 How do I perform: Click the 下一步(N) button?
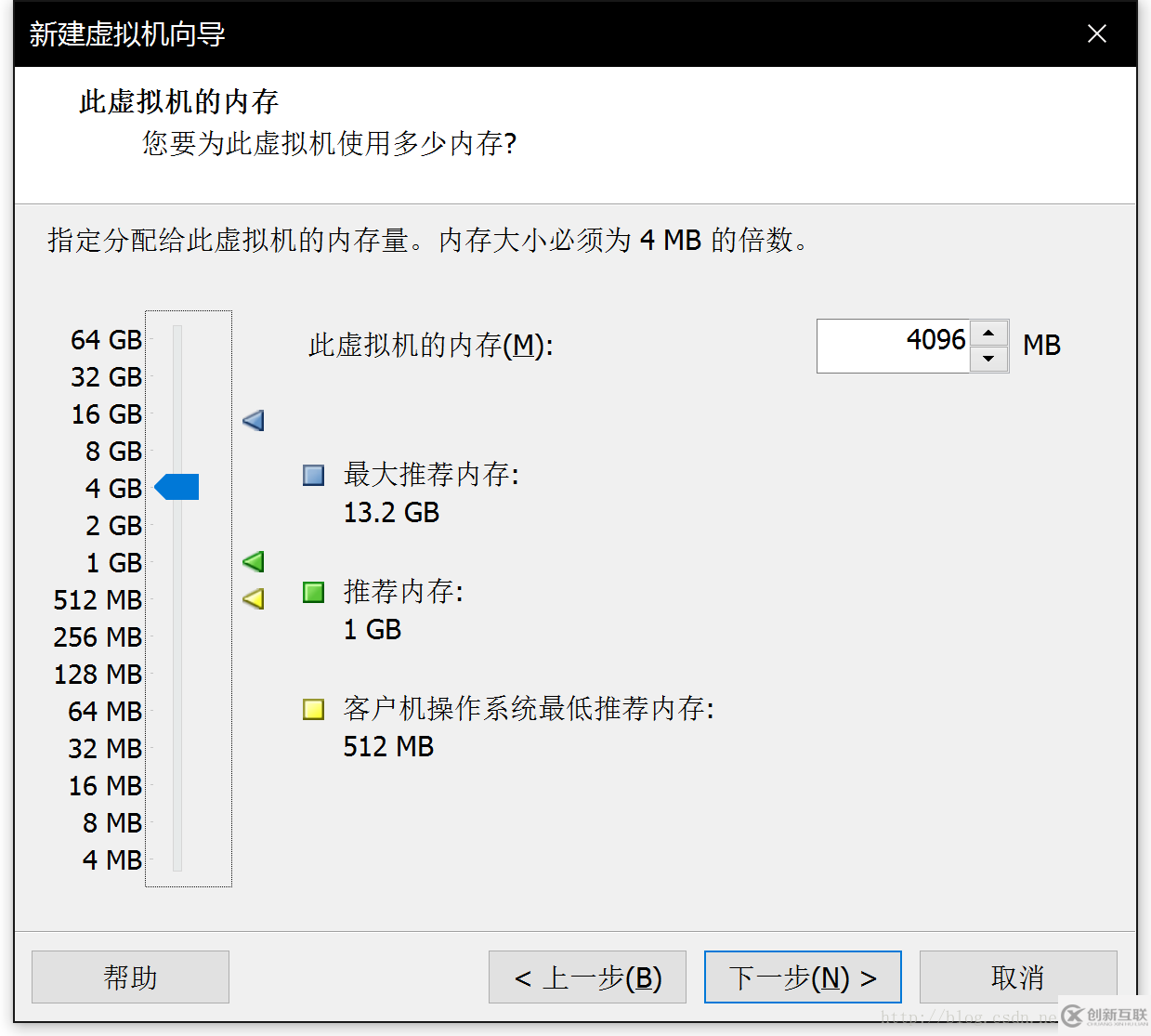[x=802, y=977]
